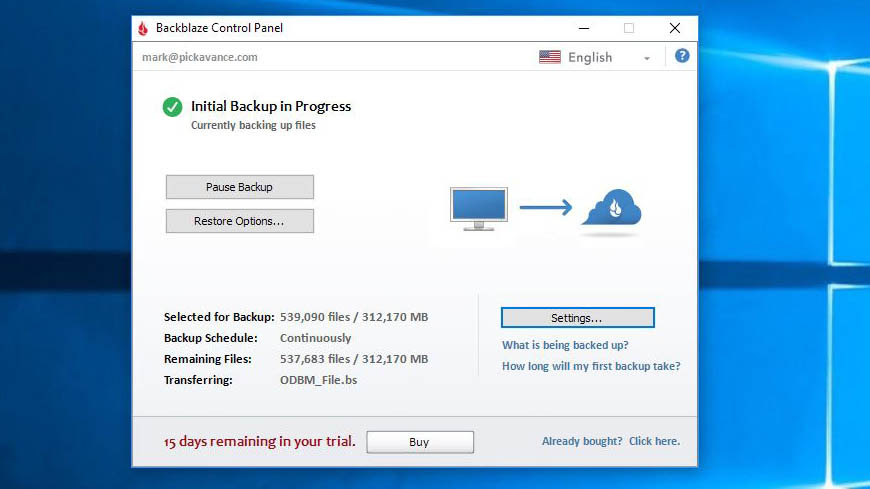Click the 'Initial Backup in Progress' heading

point(271,106)
